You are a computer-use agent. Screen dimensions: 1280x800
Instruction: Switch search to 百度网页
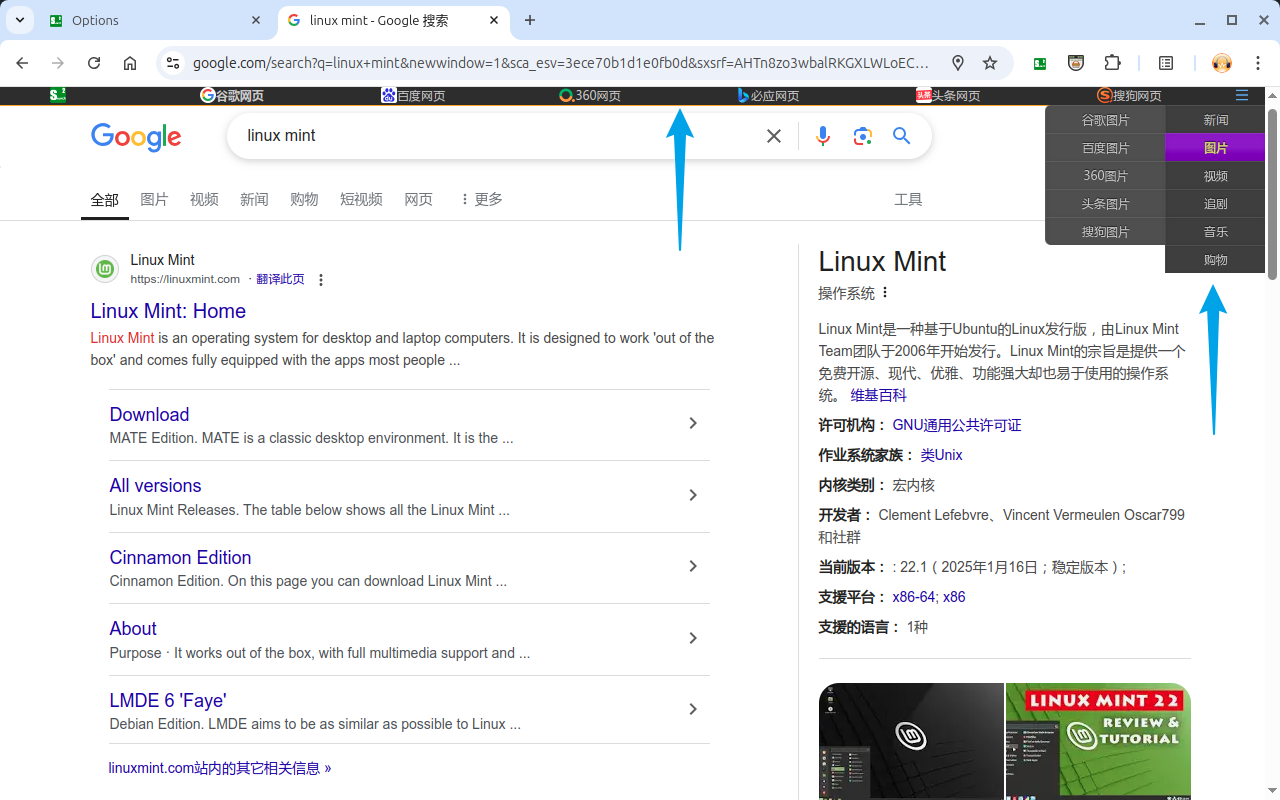click(413, 96)
